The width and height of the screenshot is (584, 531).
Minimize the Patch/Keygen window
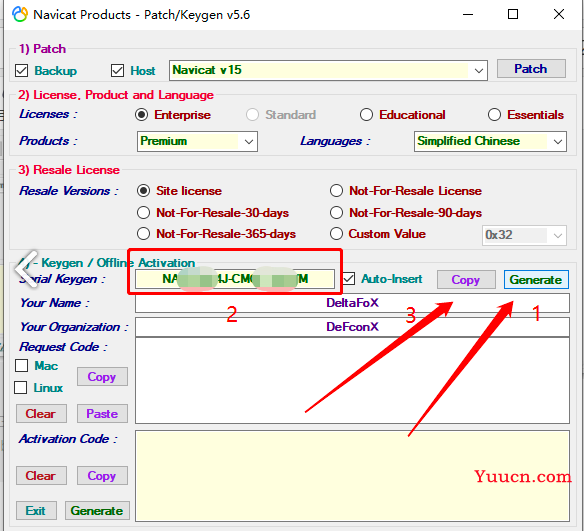pyautogui.click(x=468, y=15)
